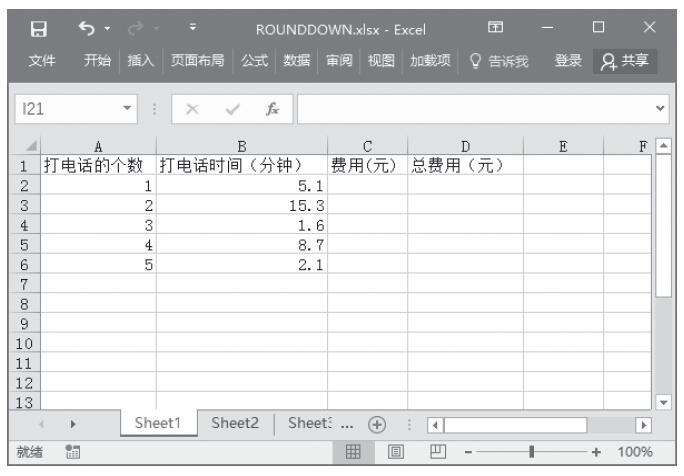Switch to Normal view grid icon
Screen dimensions: 684x476
[352, 453]
